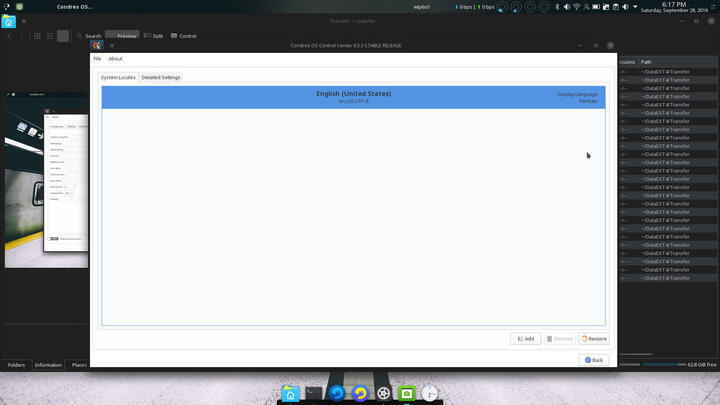Open the application launcher in top panel
Viewport: 720px width, 405px height.
tap(6, 6)
